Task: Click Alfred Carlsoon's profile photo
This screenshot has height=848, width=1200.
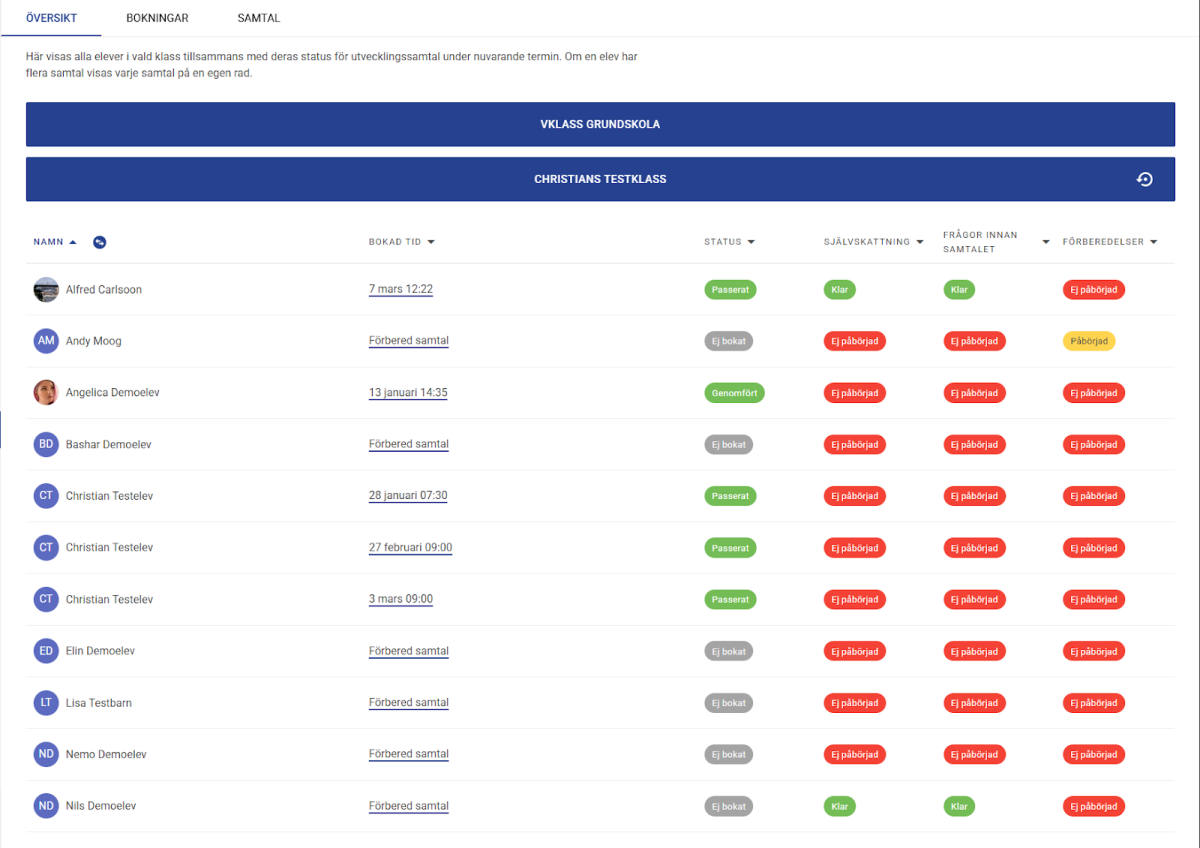Action: coord(46,290)
